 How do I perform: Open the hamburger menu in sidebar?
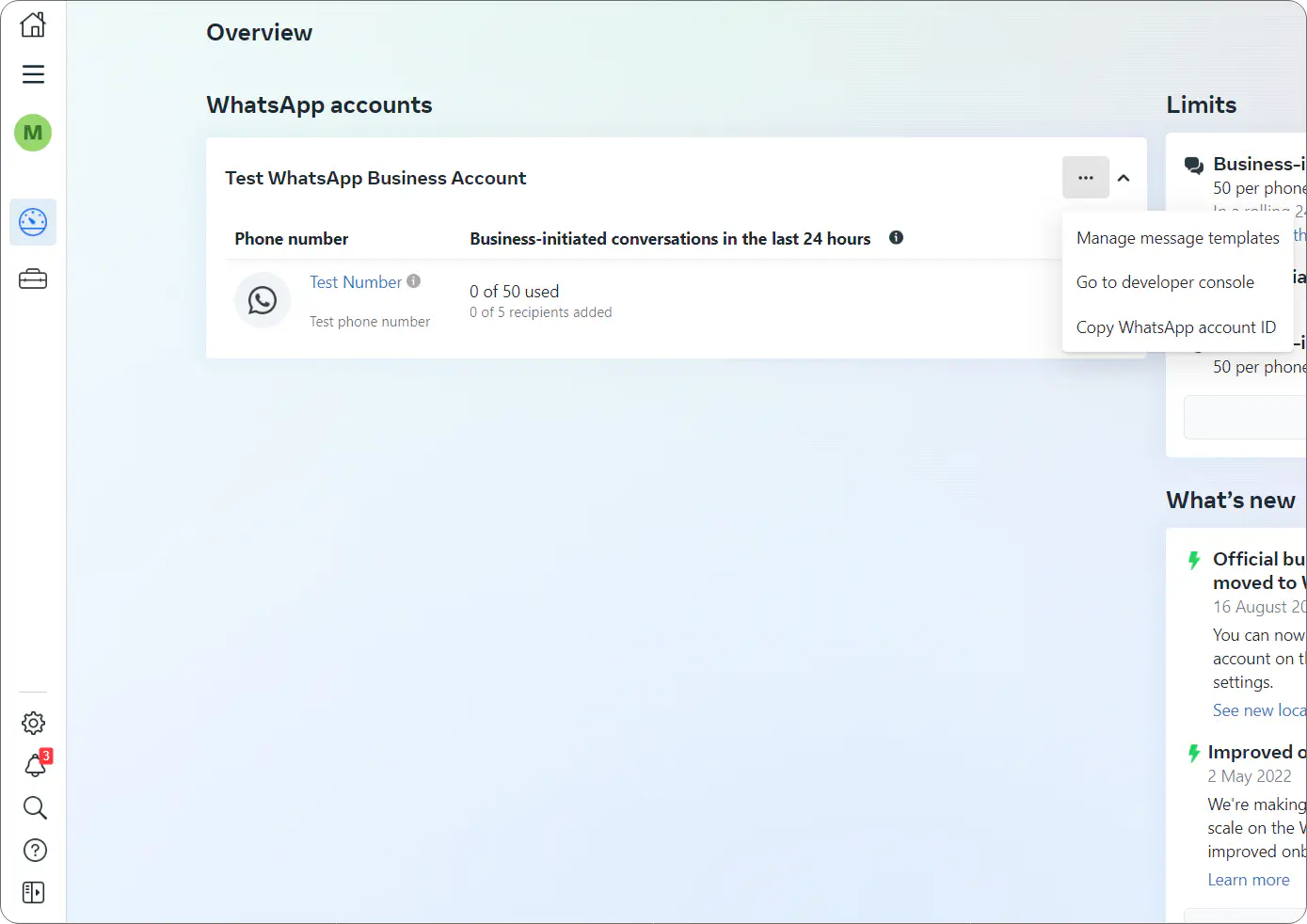pos(33,74)
